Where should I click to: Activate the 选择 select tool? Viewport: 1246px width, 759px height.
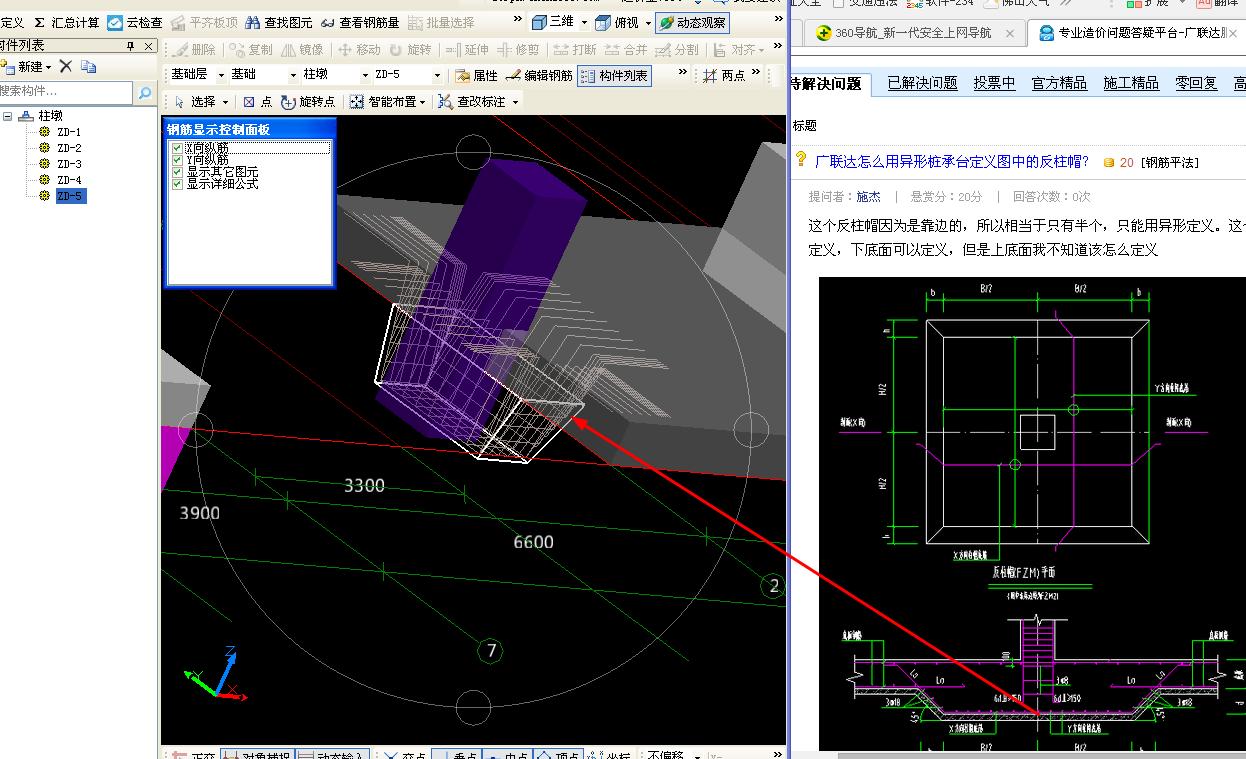(195, 102)
